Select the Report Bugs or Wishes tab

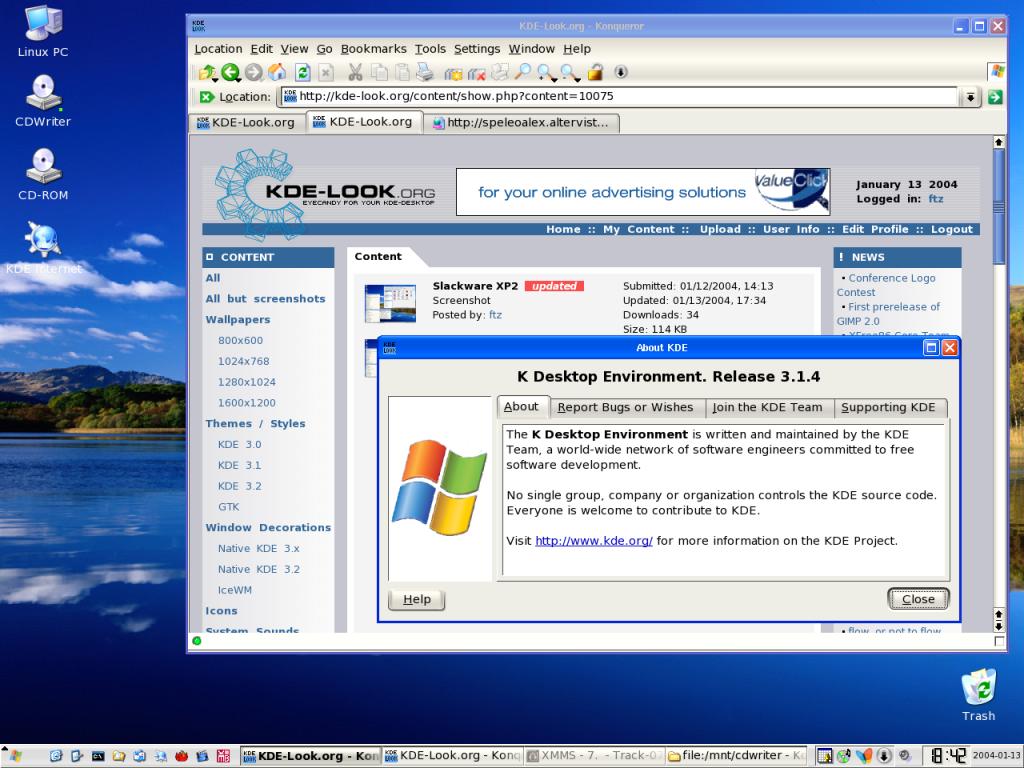coord(625,408)
